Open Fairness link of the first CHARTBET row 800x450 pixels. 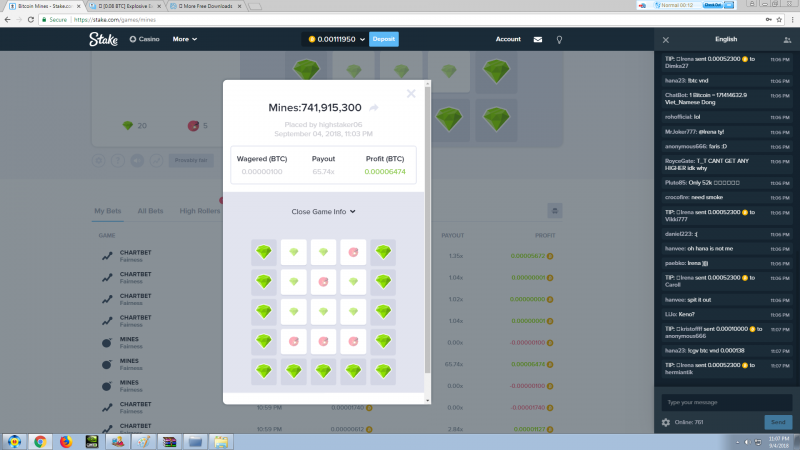[x=131, y=260]
